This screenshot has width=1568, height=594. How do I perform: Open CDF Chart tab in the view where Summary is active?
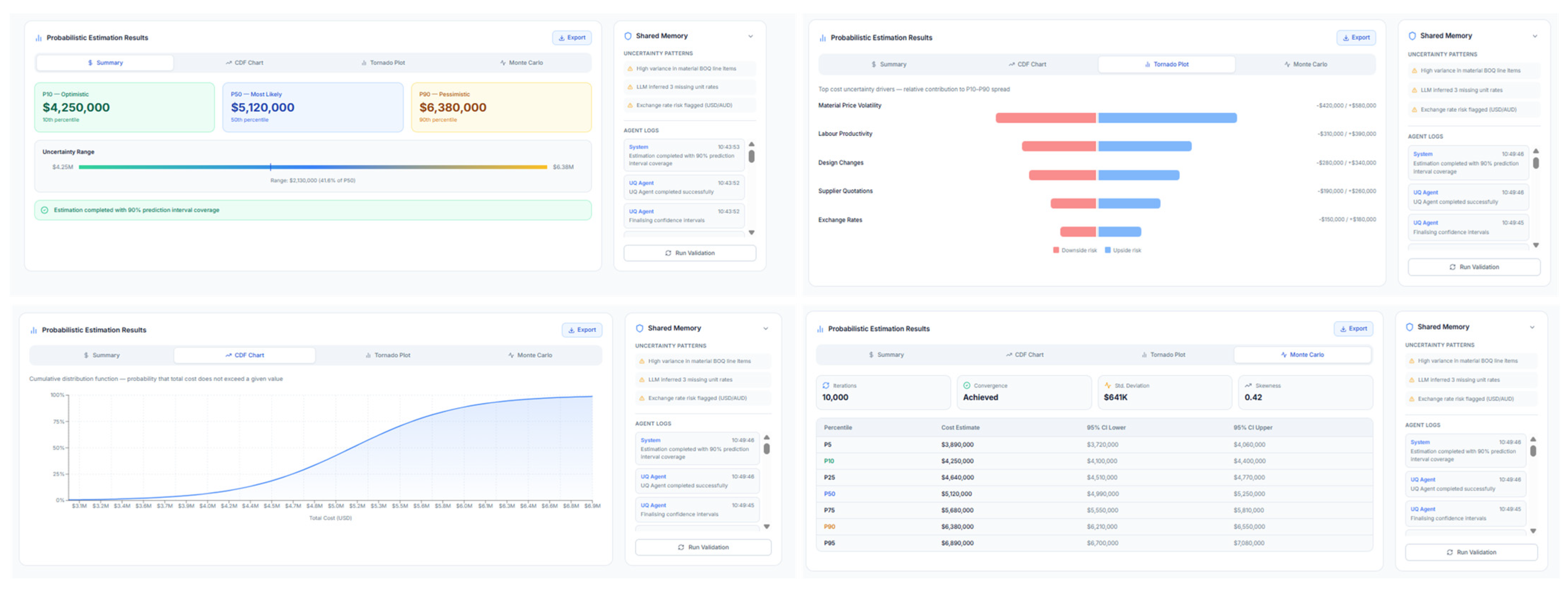tap(244, 63)
